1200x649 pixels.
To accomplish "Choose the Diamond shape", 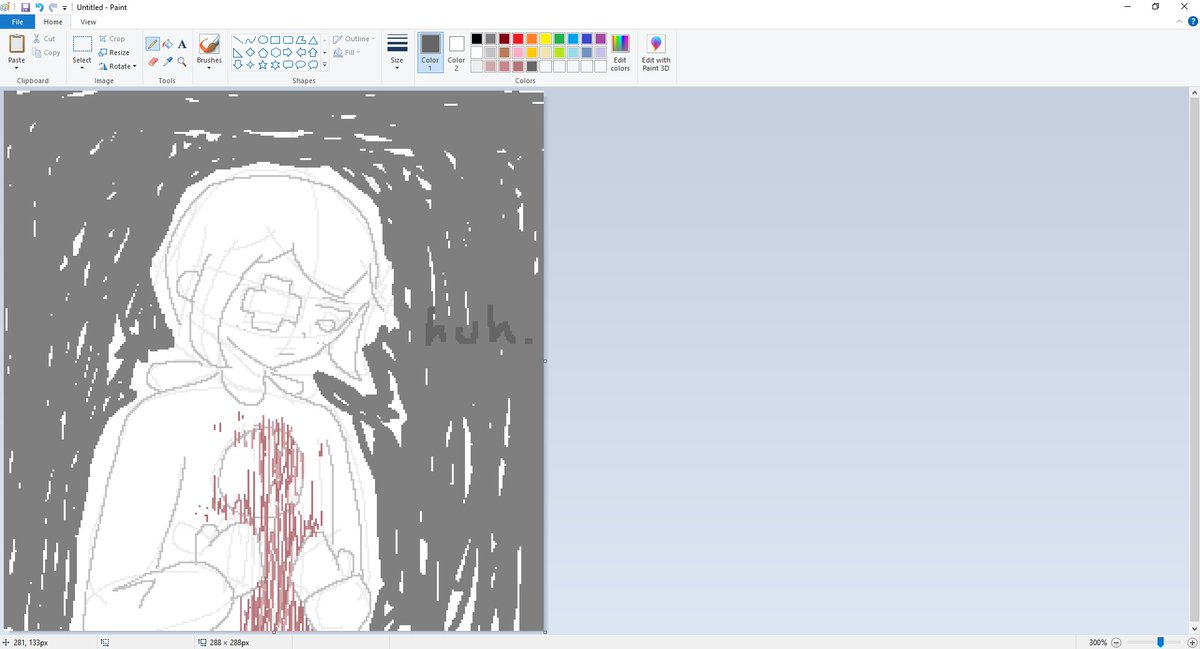I will [250, 52].
